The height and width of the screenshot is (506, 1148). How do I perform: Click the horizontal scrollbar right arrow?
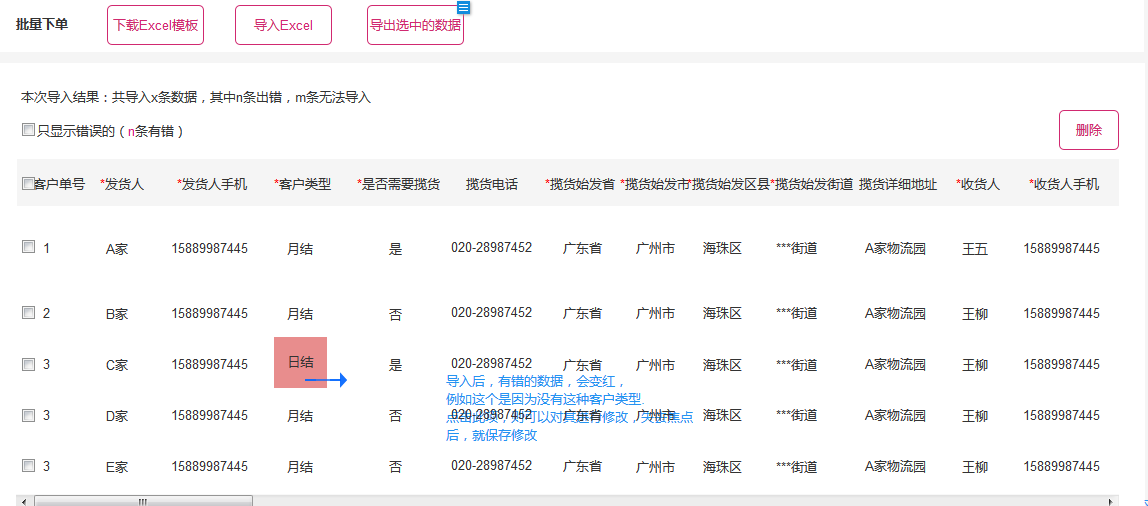click(1110, 501)
